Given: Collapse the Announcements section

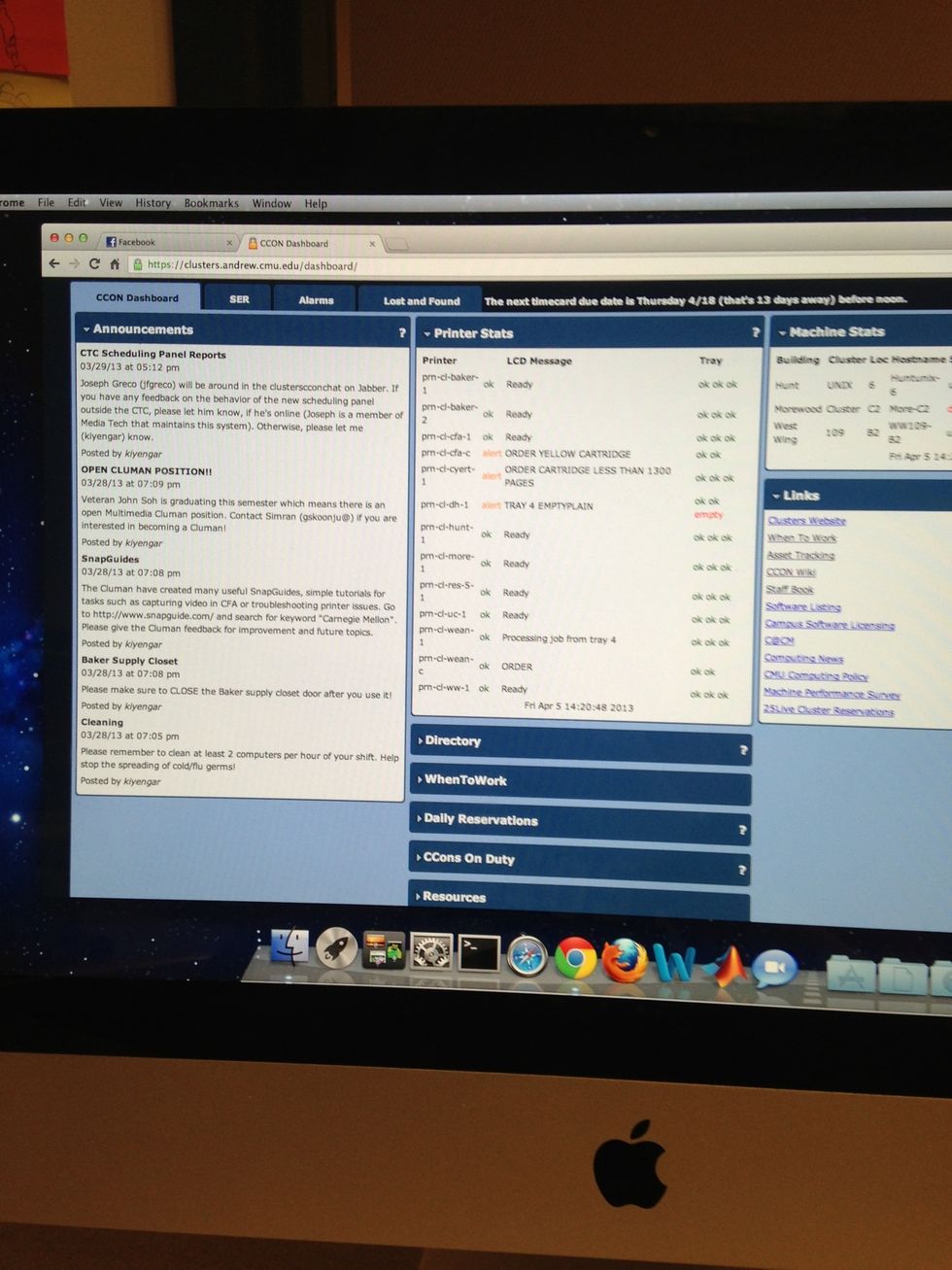Looking at the screenshot, I should click(89, 329).
